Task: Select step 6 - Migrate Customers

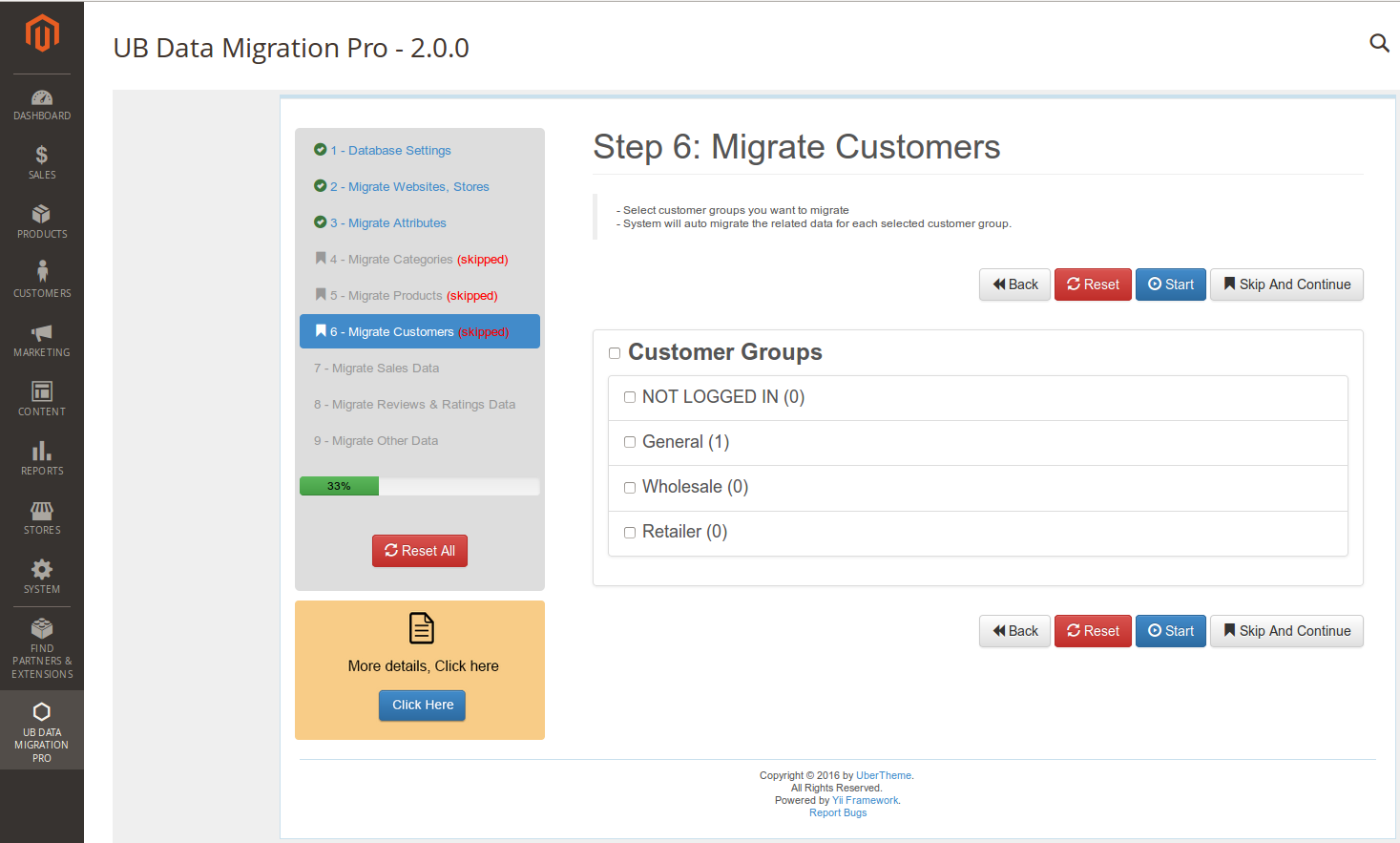Action: pyautogui.click(x=420, y=331)
